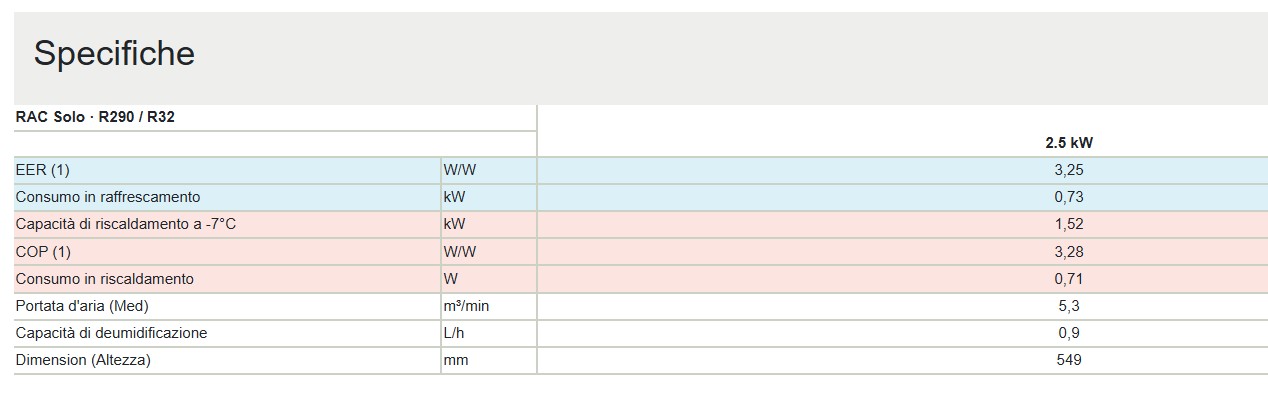Click the height value 549

click(x=1069, y=359)
